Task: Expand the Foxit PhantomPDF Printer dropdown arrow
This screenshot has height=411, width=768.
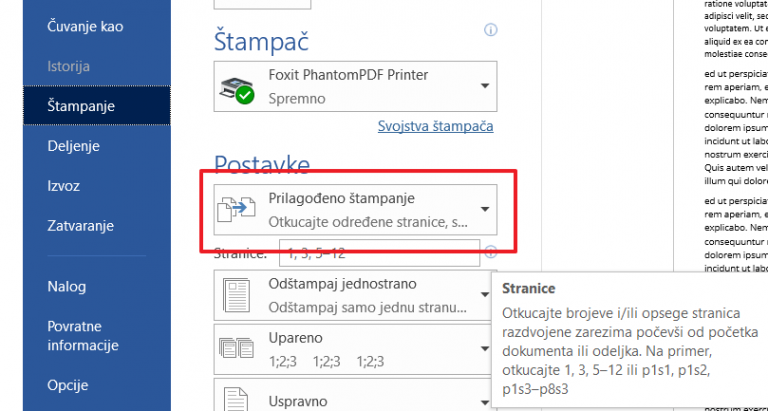Action: [485, 86]
